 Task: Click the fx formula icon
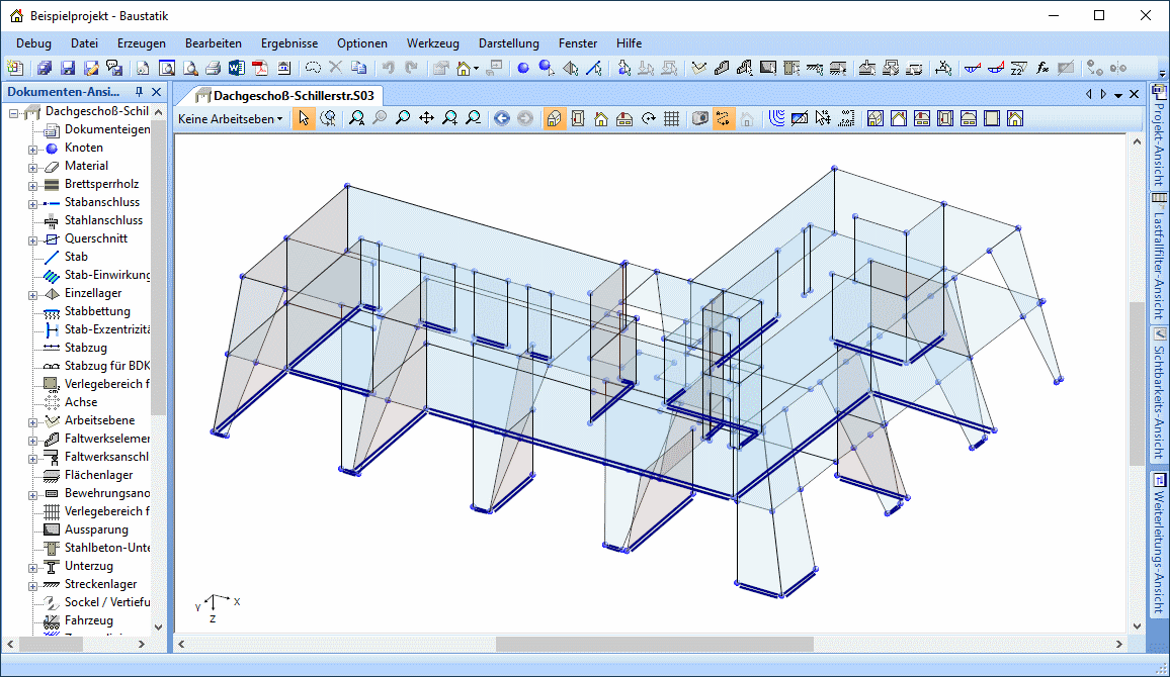(1042, 68)
